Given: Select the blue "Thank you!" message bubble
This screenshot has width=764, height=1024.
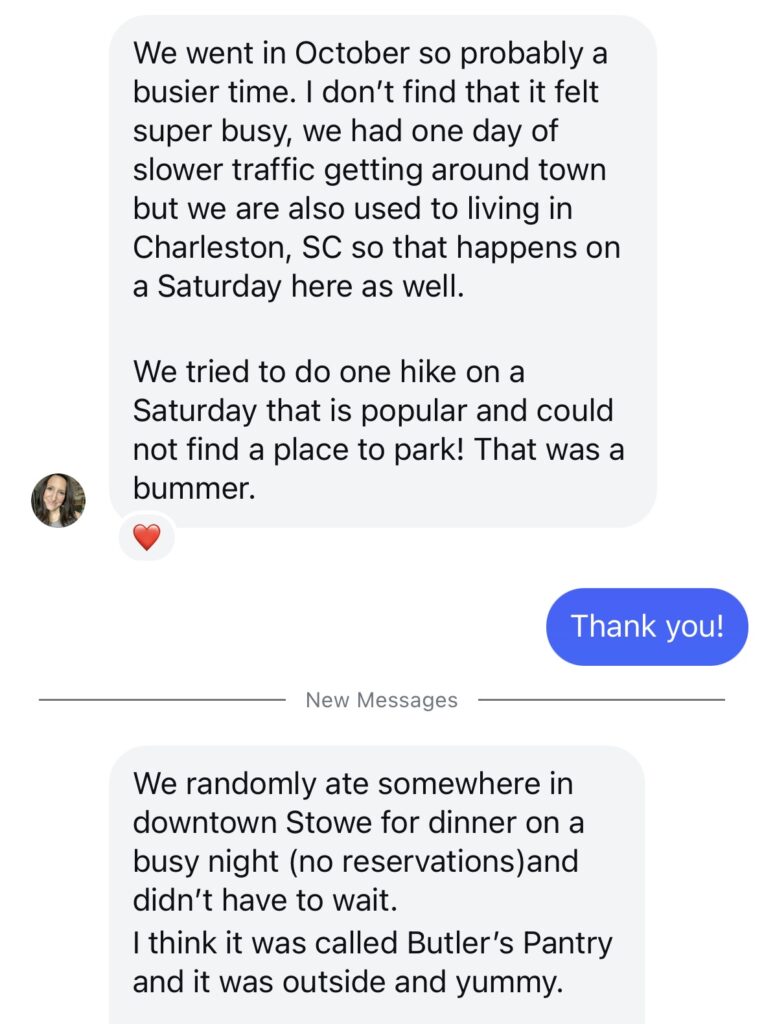Looking at the screenshot, I should (x=646, y=627).
